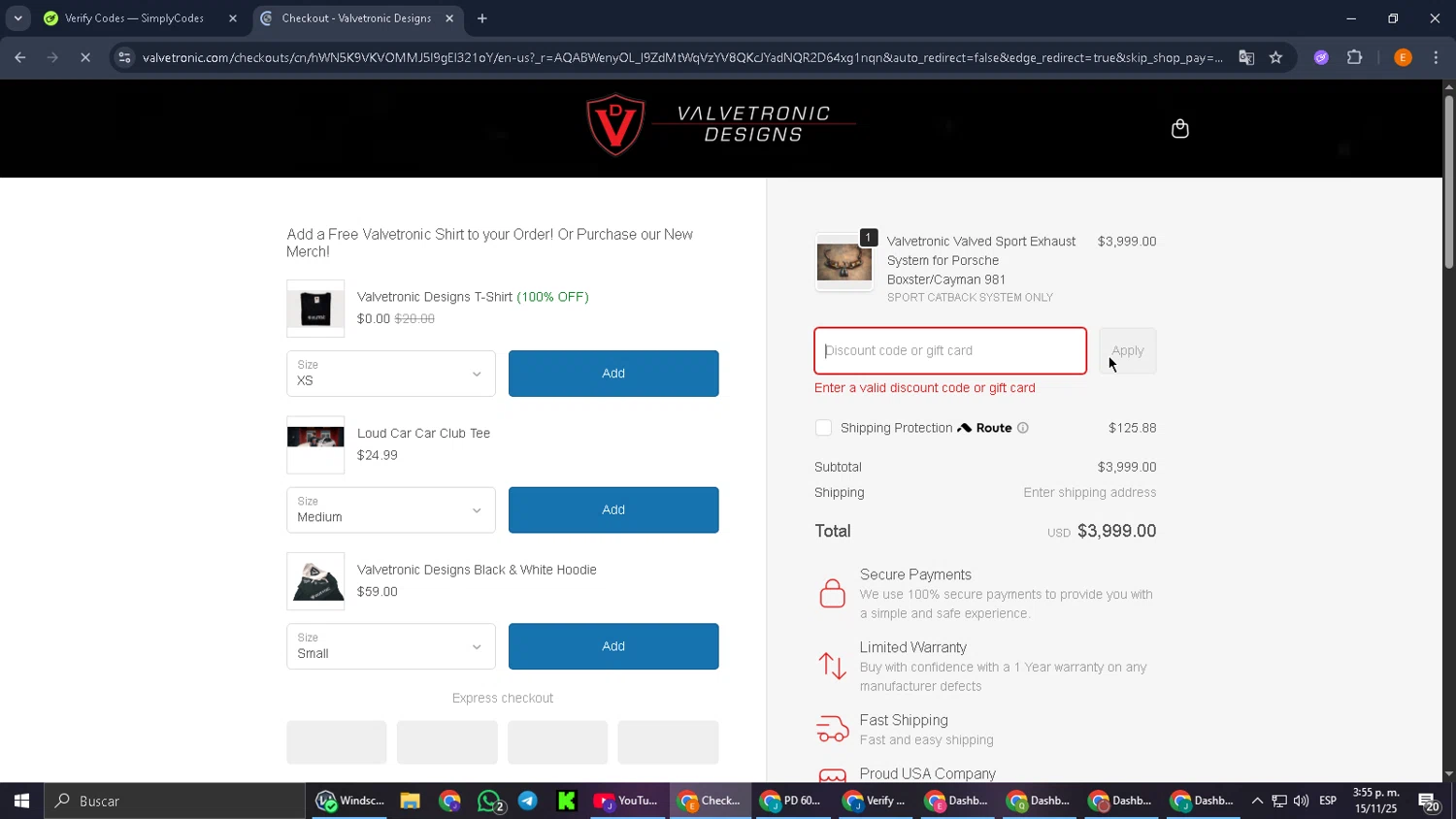1456x819 pixels.
Task: Open a new browser tab
Action: coord(482,18)
